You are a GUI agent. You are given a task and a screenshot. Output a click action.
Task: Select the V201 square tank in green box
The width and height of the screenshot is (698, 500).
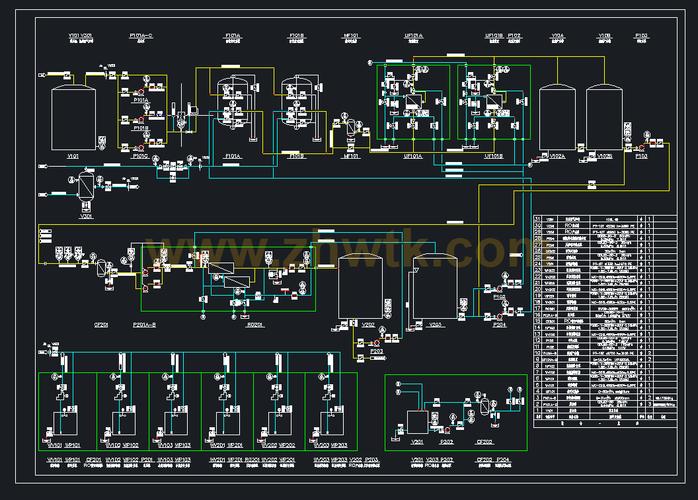coord(418,422)
